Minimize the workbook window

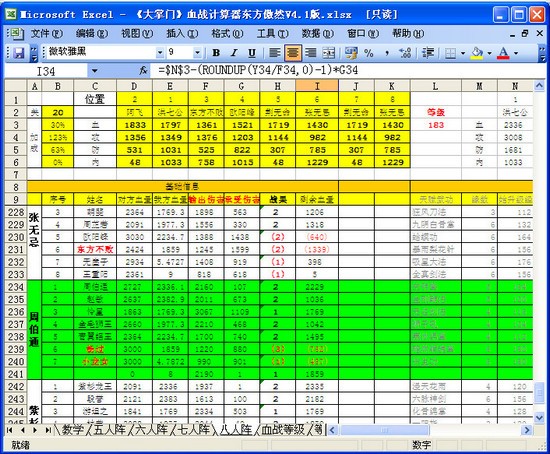click(513, 34)
